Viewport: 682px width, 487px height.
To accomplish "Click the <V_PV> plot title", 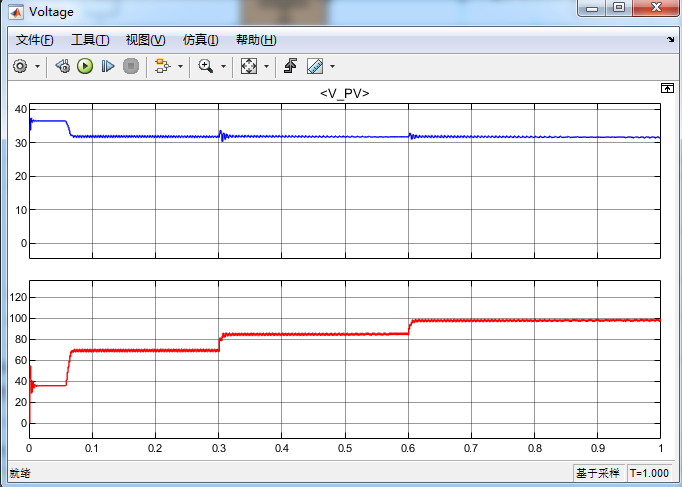I will pyautogui.click(x=344, y=93).
